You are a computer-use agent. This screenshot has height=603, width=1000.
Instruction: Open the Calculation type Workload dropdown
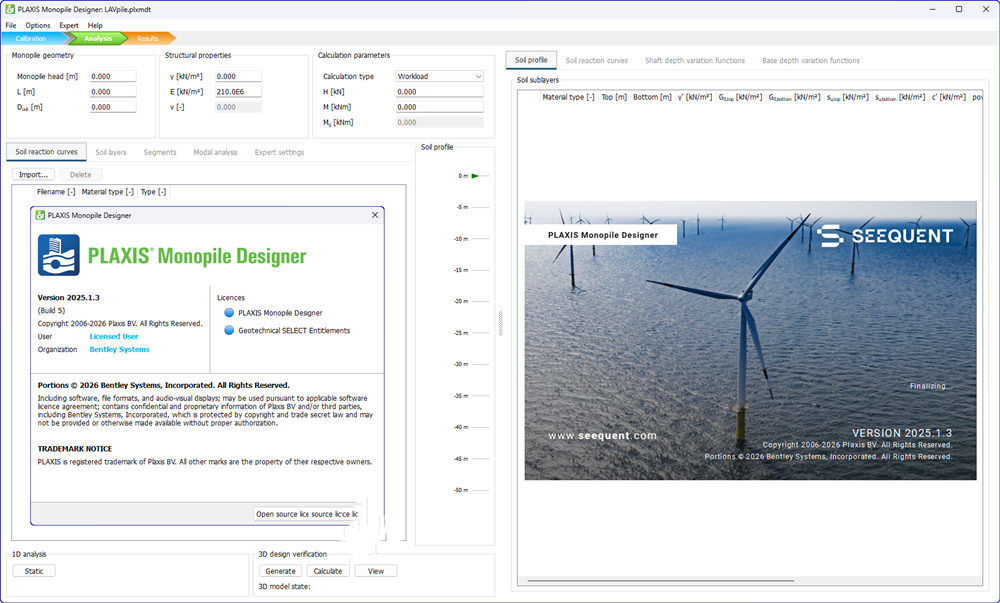point(439,76)
